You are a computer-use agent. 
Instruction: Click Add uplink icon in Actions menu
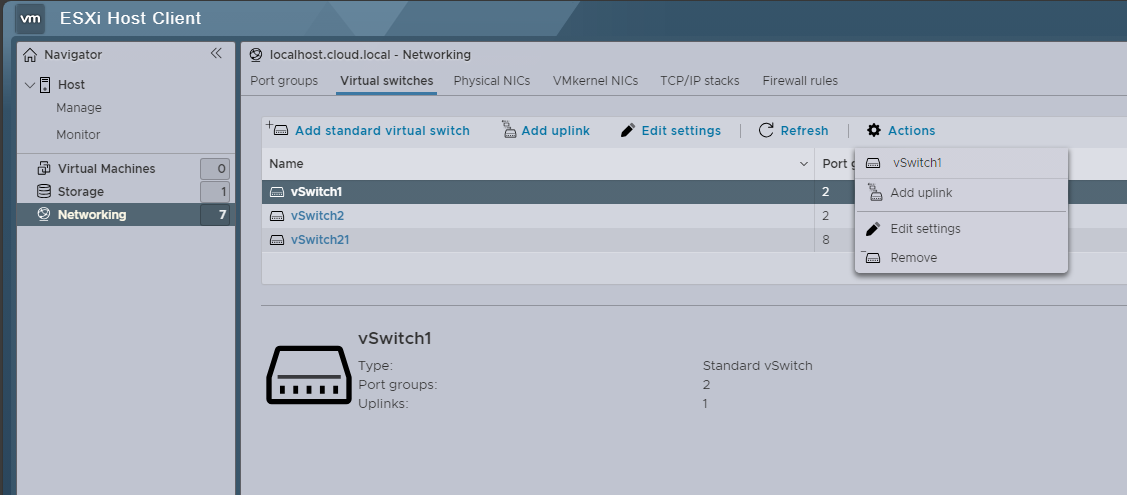coord(874,192)
